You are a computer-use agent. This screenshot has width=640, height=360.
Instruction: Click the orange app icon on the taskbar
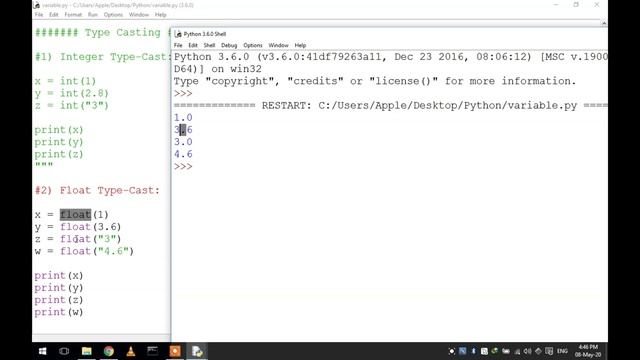tap(175, 351)
